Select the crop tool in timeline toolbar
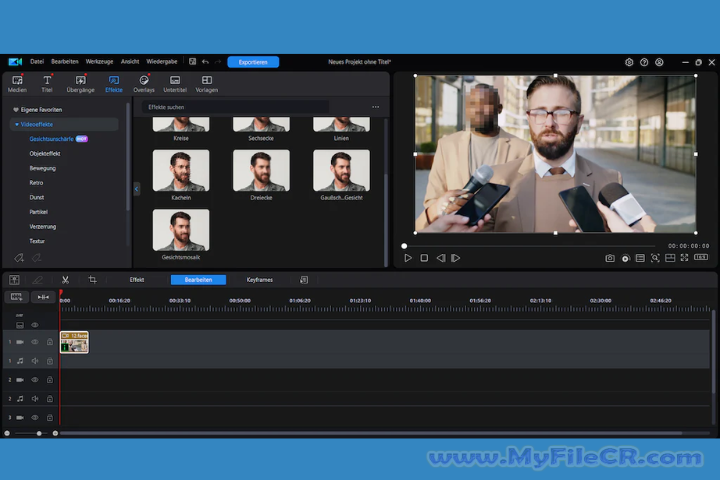The width and height of the screenshot is (720, 480). [x=92, y=280]
